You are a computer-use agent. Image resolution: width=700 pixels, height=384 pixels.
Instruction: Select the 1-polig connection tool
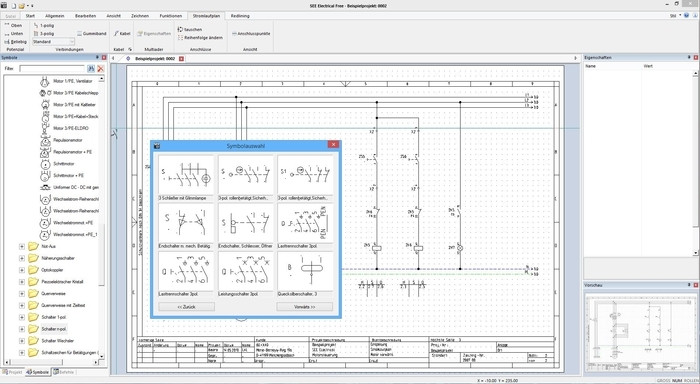(x=44, y=25)
